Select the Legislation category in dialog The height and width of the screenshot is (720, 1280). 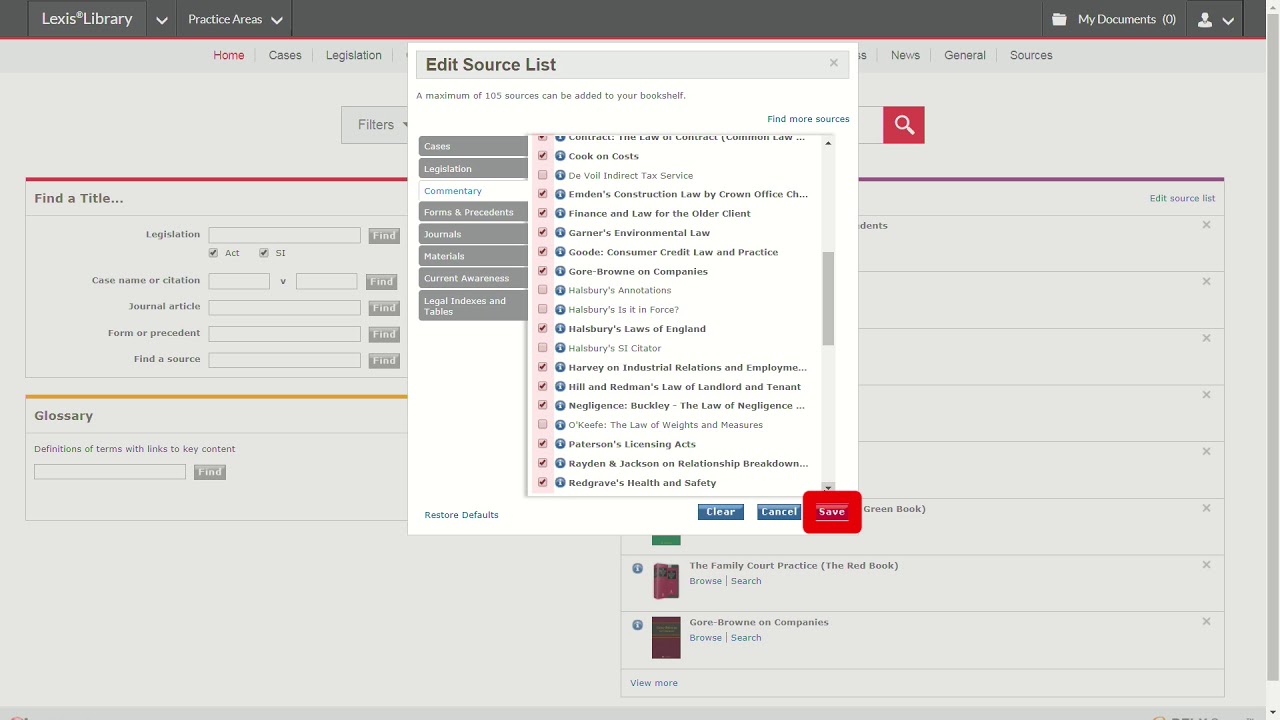[473, 168]
